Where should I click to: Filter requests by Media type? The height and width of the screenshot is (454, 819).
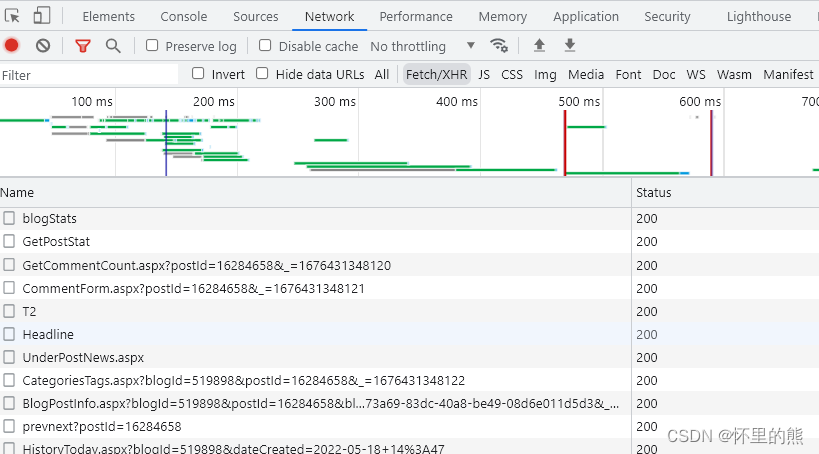(x=586, y=75)
